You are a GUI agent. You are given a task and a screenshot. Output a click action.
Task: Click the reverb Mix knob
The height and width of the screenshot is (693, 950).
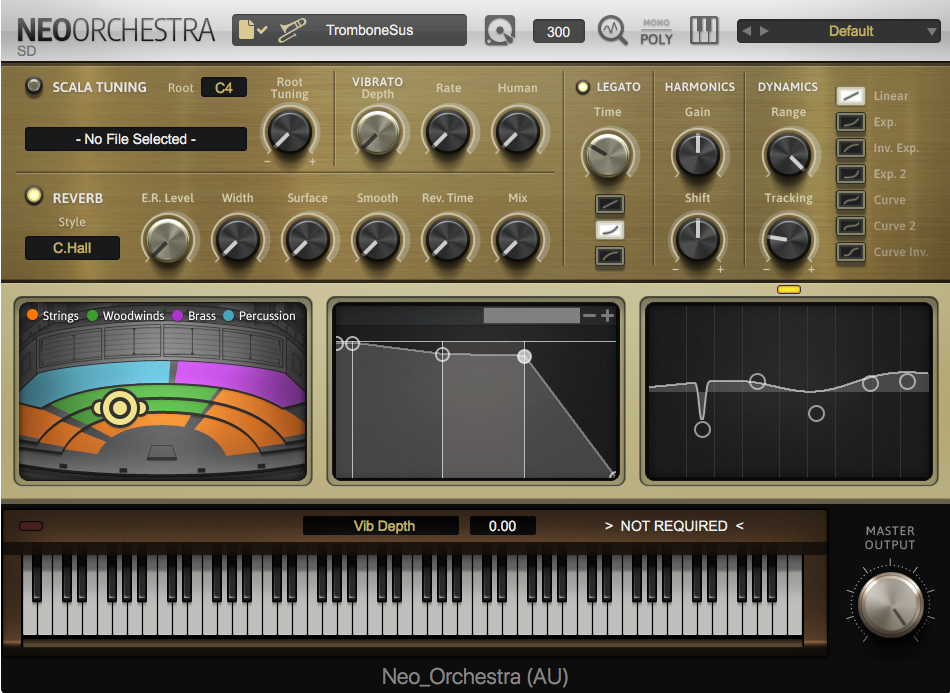(517, 240)
